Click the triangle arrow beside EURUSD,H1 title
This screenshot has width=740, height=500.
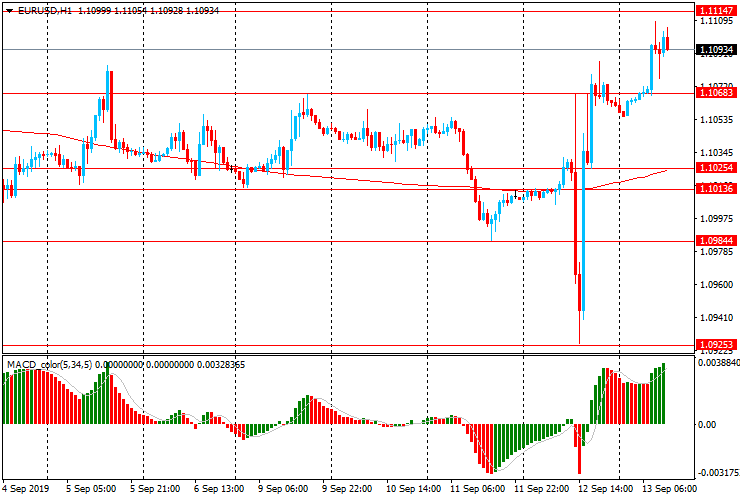tap(9, 10)
